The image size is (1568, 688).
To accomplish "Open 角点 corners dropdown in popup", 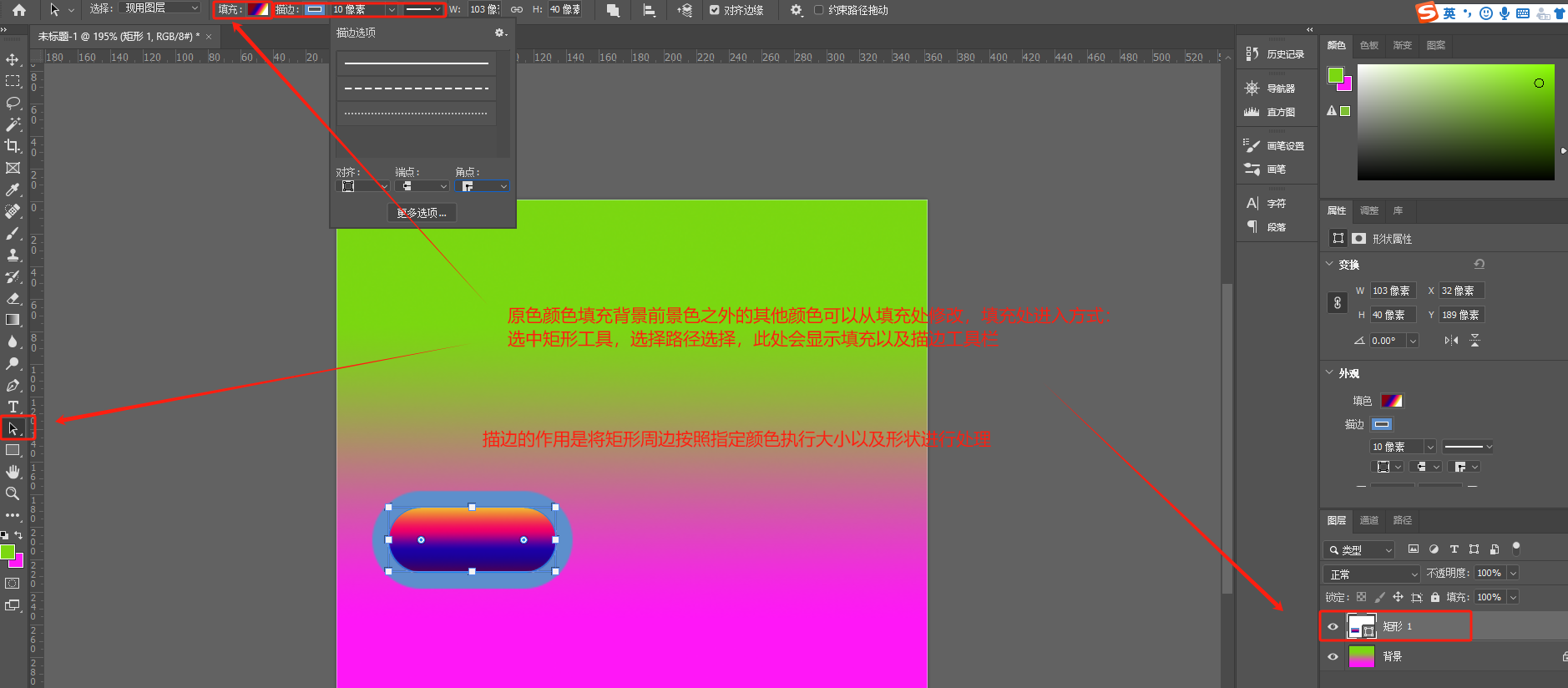I will pyautogui.click(x=483, y=186).
